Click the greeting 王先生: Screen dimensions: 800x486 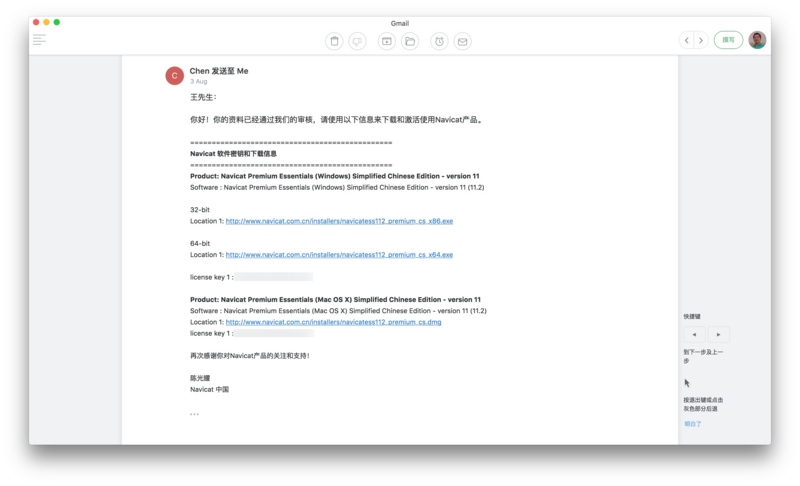(x=203, y=97)
